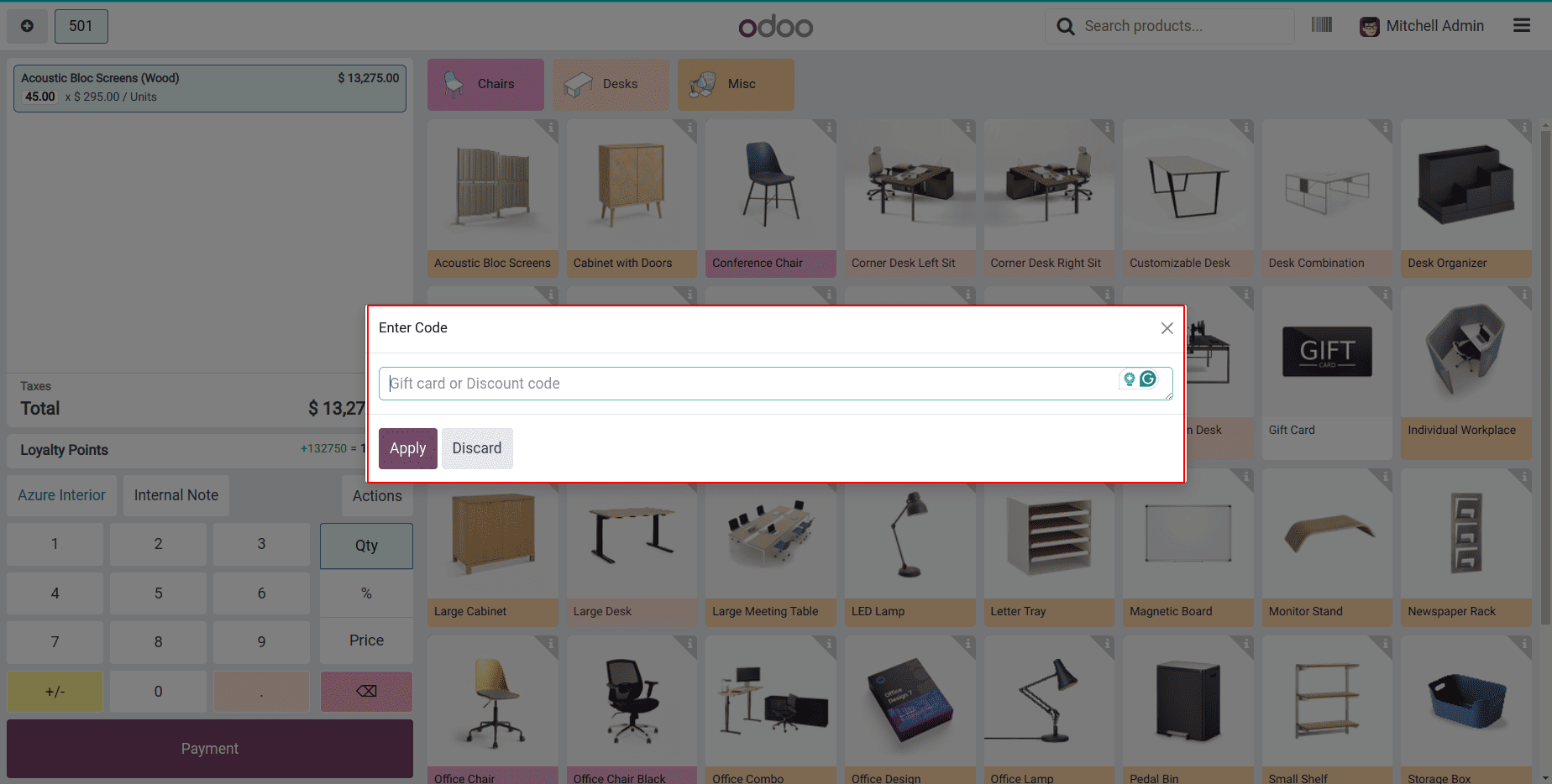The width and height of the screenshot is (1552, 784).
Task: Select the Desks category
Action: coord(611,84)
